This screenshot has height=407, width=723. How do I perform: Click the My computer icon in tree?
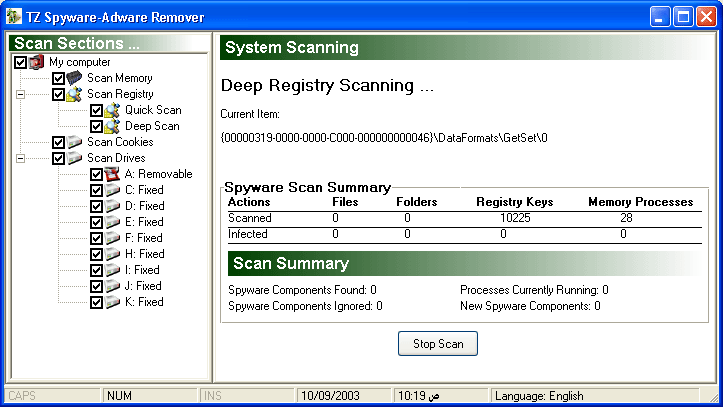coord(36,62)
